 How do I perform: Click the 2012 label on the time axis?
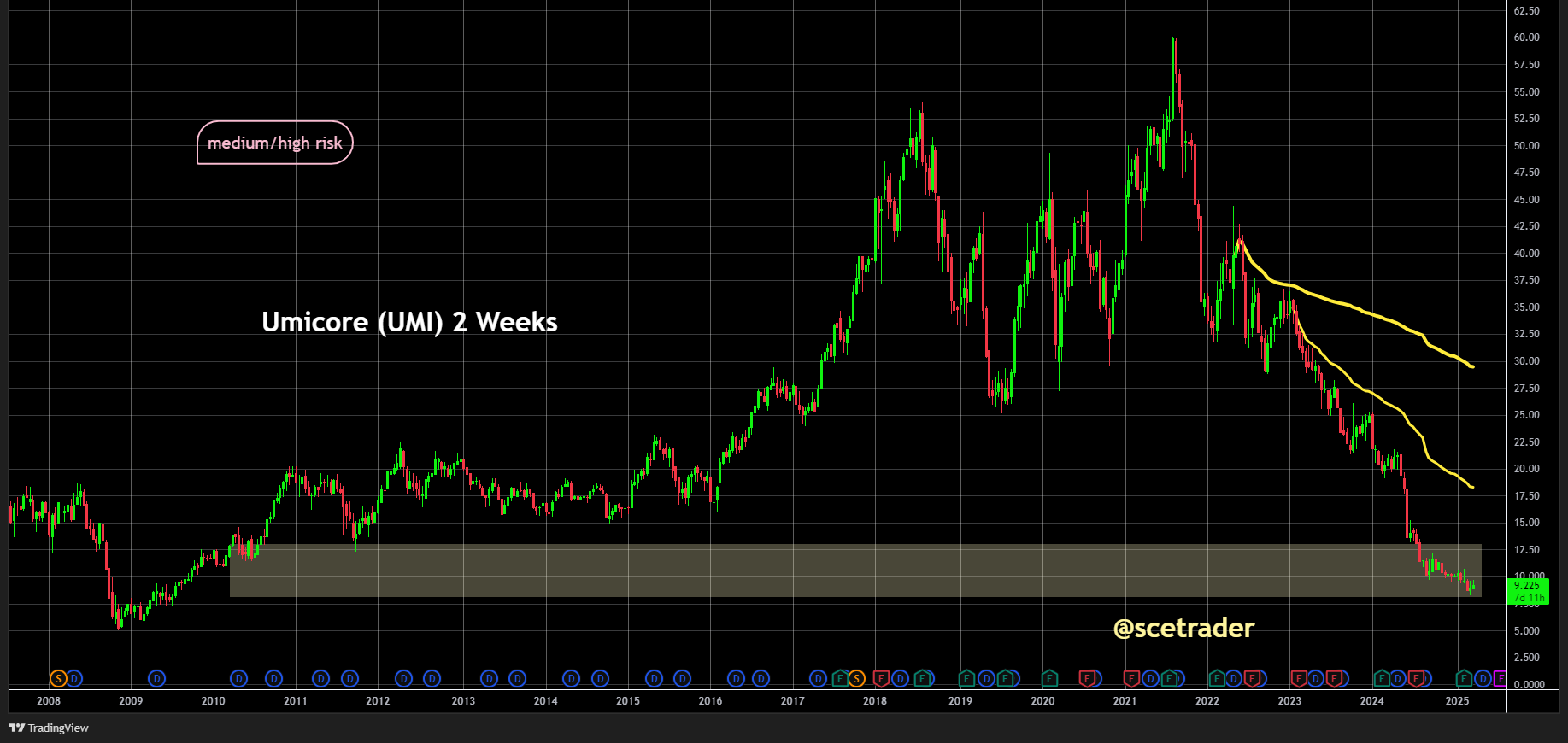[x=378, y=701]
